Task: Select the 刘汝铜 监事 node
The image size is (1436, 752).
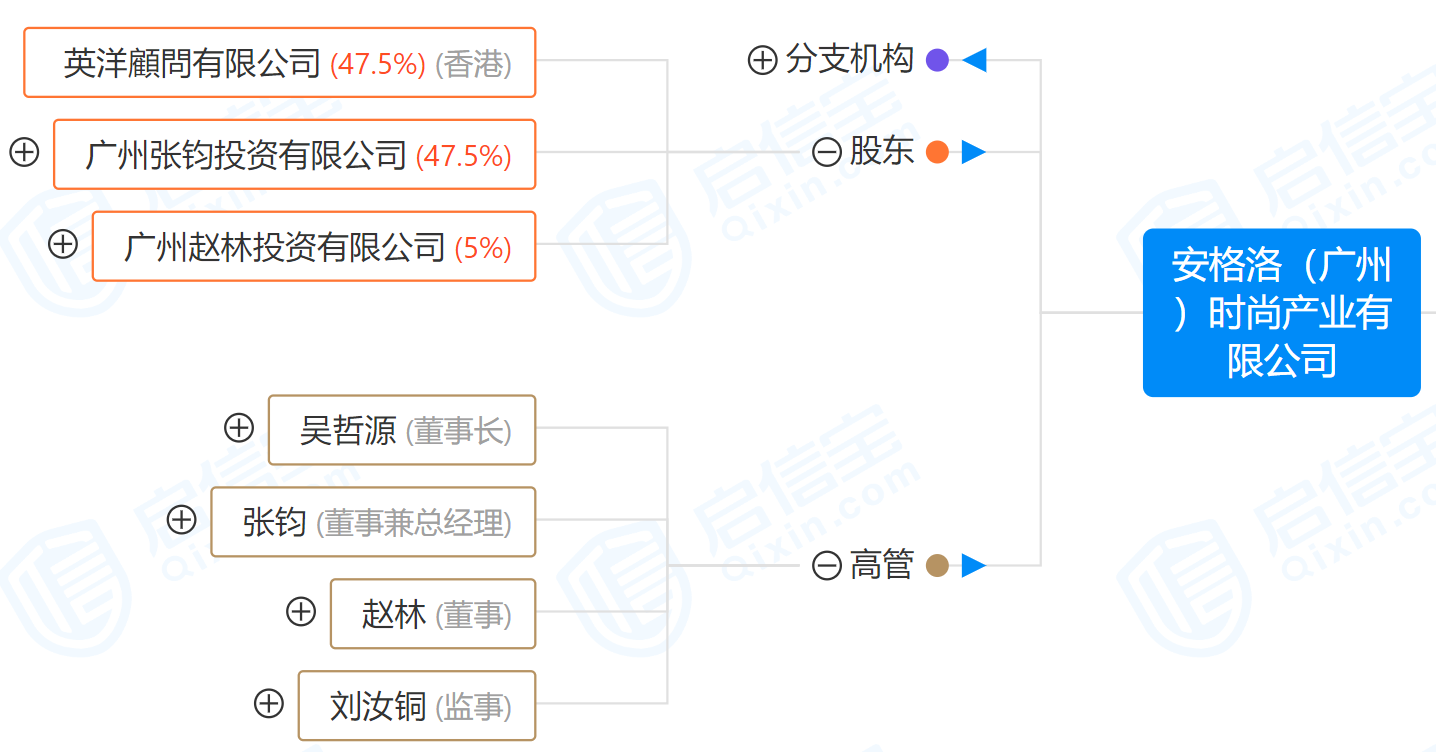Action: pos(417,707)
